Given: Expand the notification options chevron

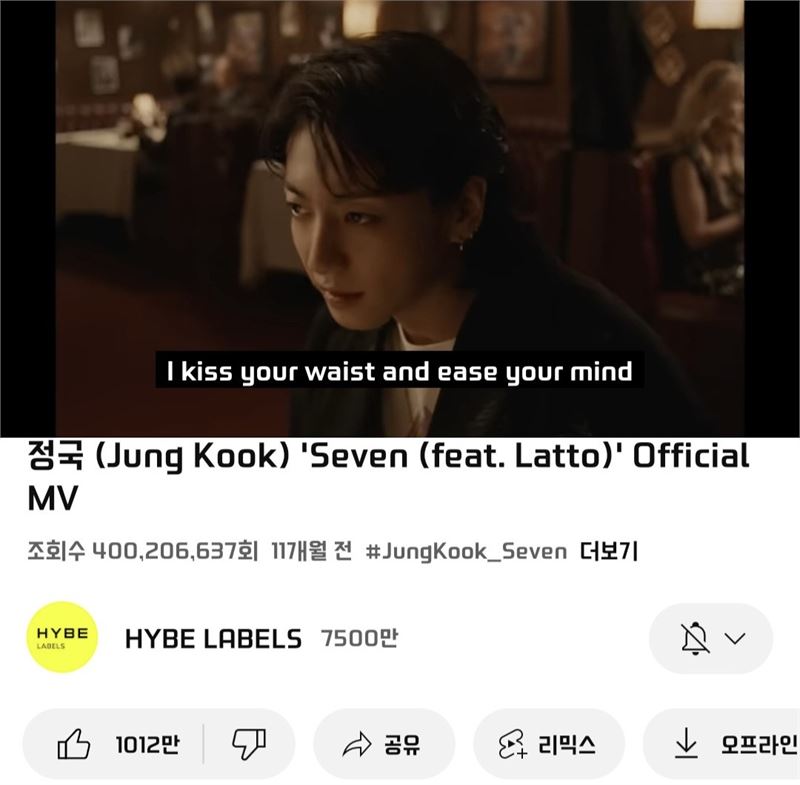Looking at the screenshot, I should coord(735,639).
